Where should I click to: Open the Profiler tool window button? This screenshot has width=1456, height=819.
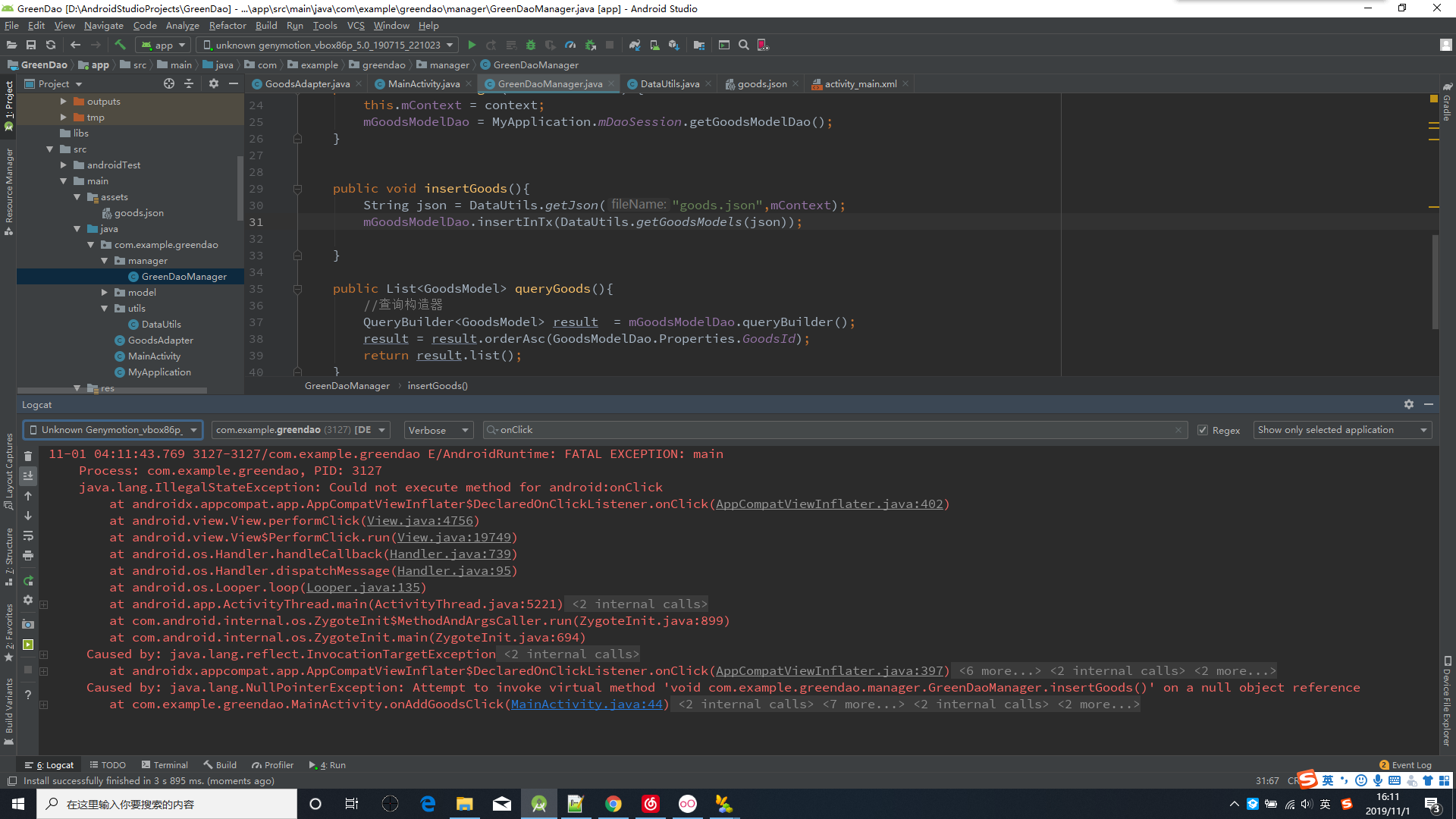(273, 765)
